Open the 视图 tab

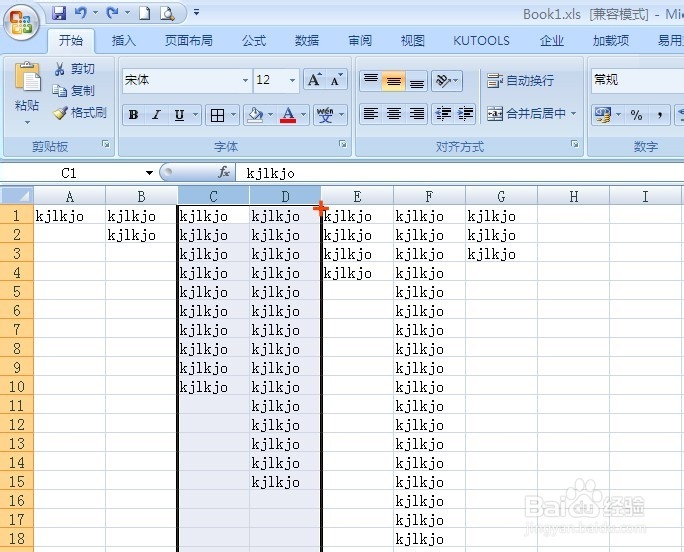pos(413,41)
